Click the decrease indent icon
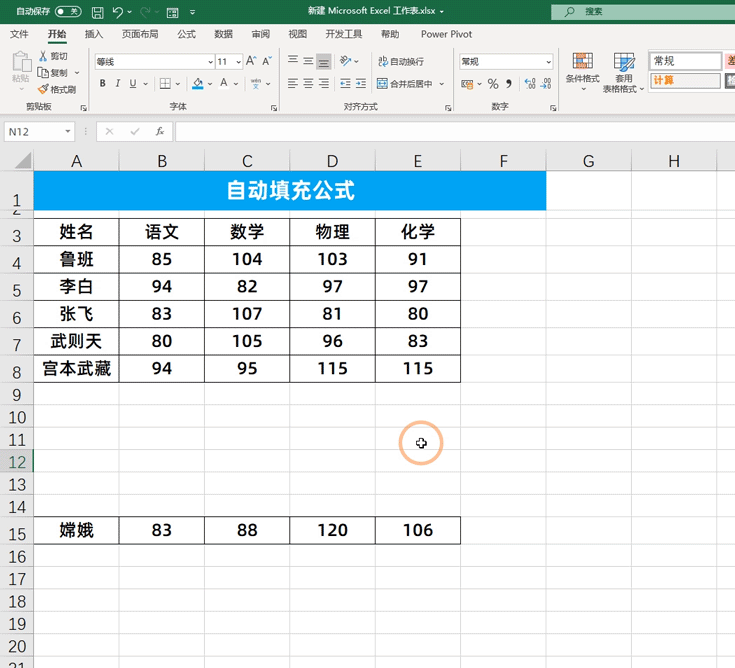The height and width of the screenshot is (668, 735). (x=345, y=84)
